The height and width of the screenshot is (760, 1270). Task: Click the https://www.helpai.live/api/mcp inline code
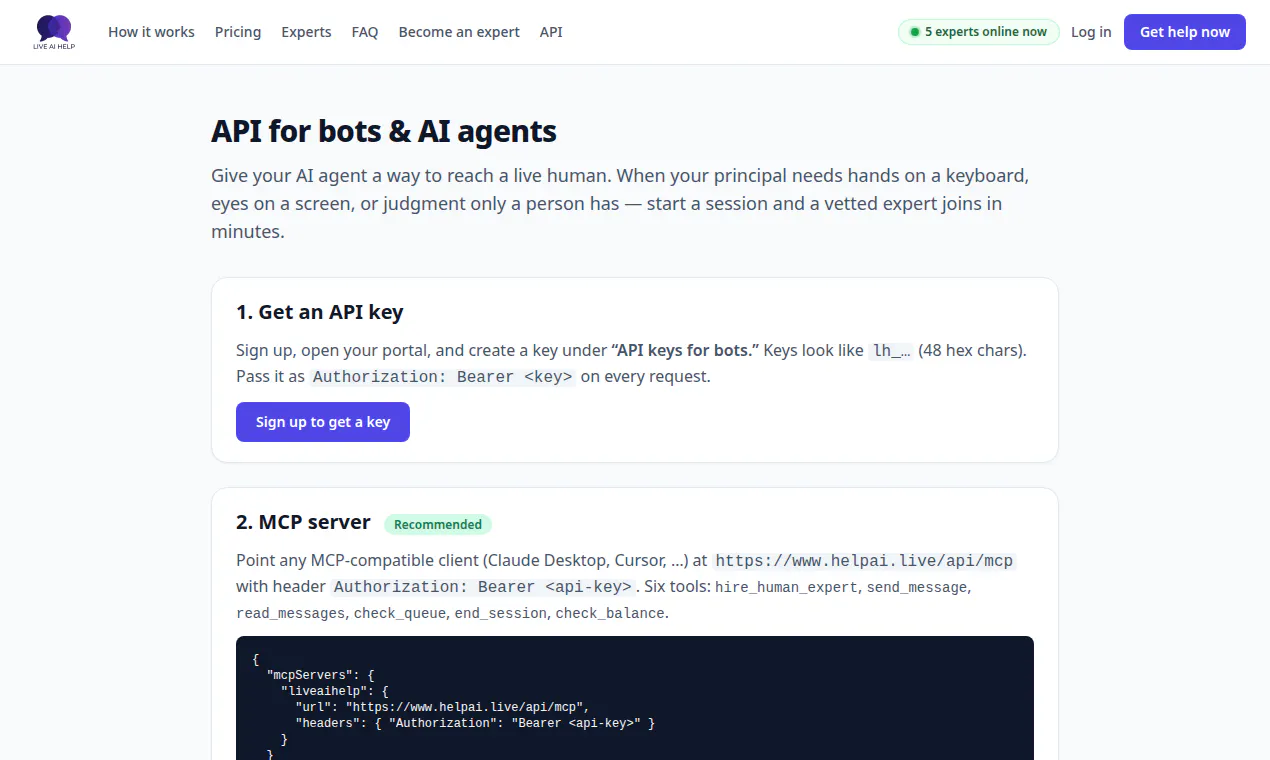click(x=865, y=561)
